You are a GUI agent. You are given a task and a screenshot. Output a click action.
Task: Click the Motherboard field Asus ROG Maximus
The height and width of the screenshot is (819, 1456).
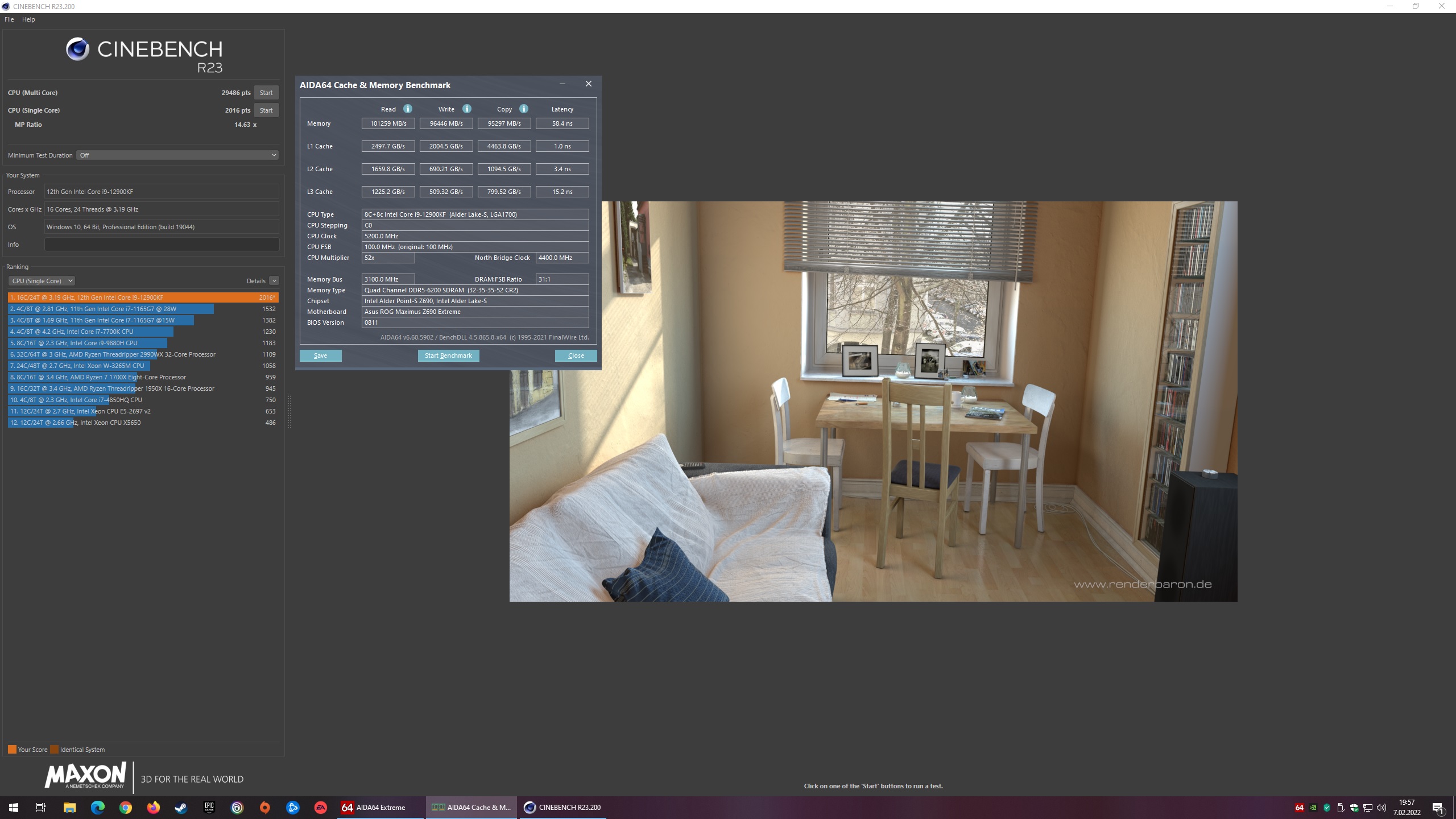tap(475, 312)
